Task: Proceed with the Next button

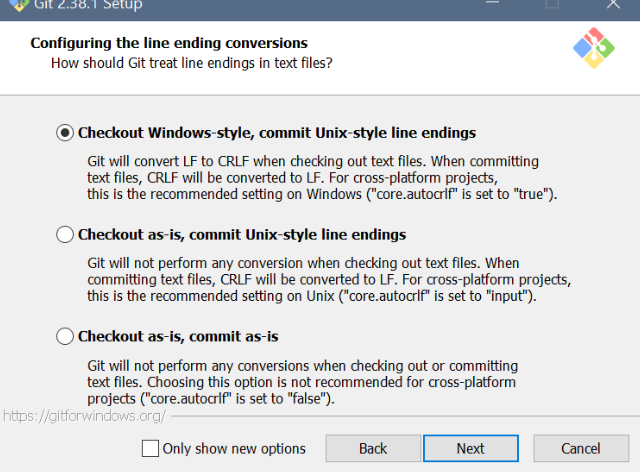Action: (x=471, y=448)
